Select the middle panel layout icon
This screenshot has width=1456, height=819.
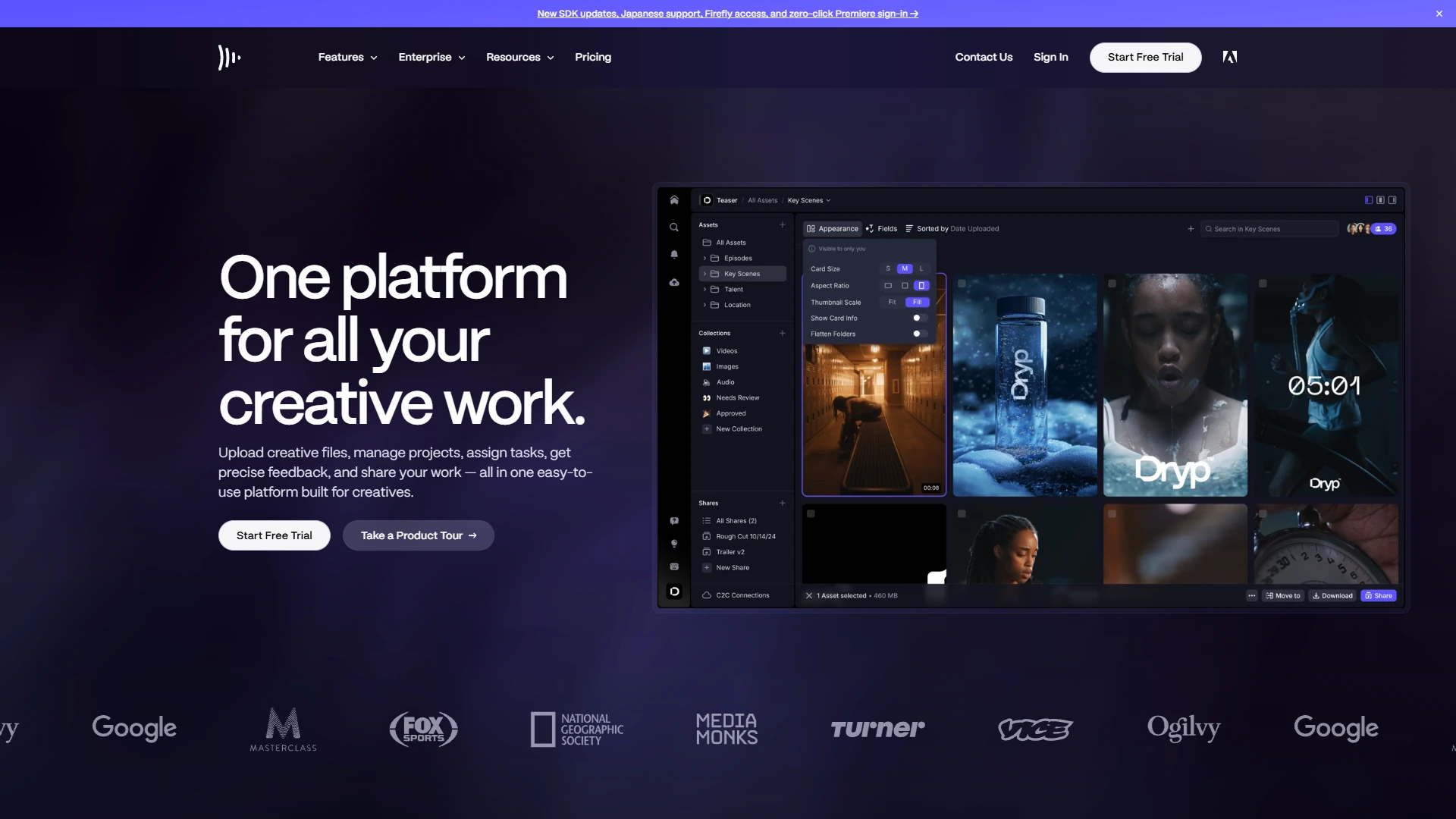coord(1381,200)
